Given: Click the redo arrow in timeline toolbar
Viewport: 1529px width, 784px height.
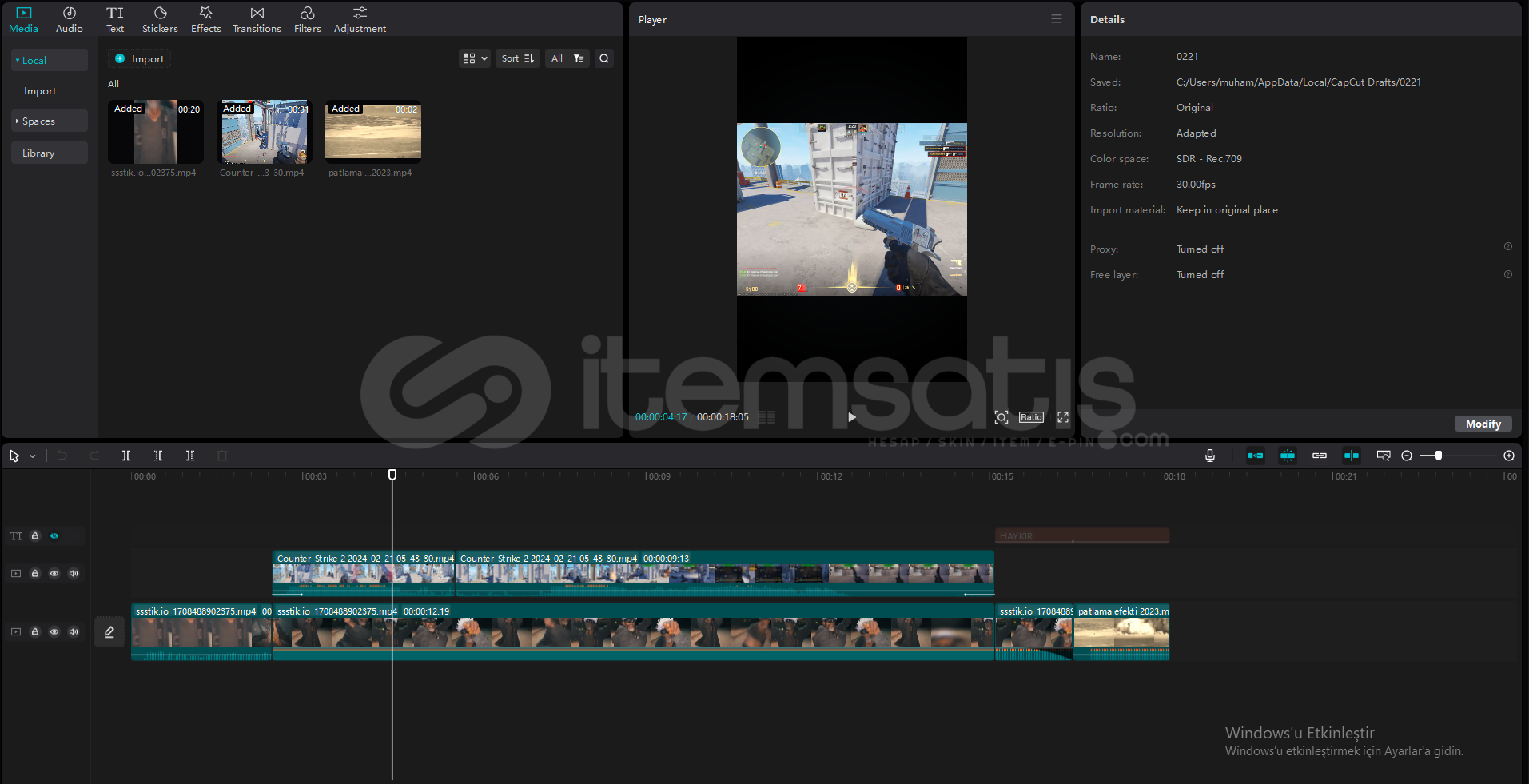Looking at the screenshot, I should [x=94, y=456].
